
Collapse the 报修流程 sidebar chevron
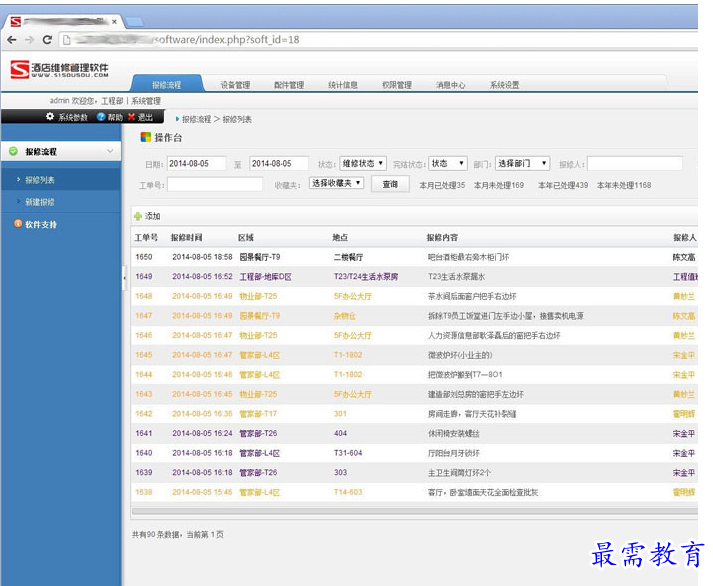(x=110, y=151)
